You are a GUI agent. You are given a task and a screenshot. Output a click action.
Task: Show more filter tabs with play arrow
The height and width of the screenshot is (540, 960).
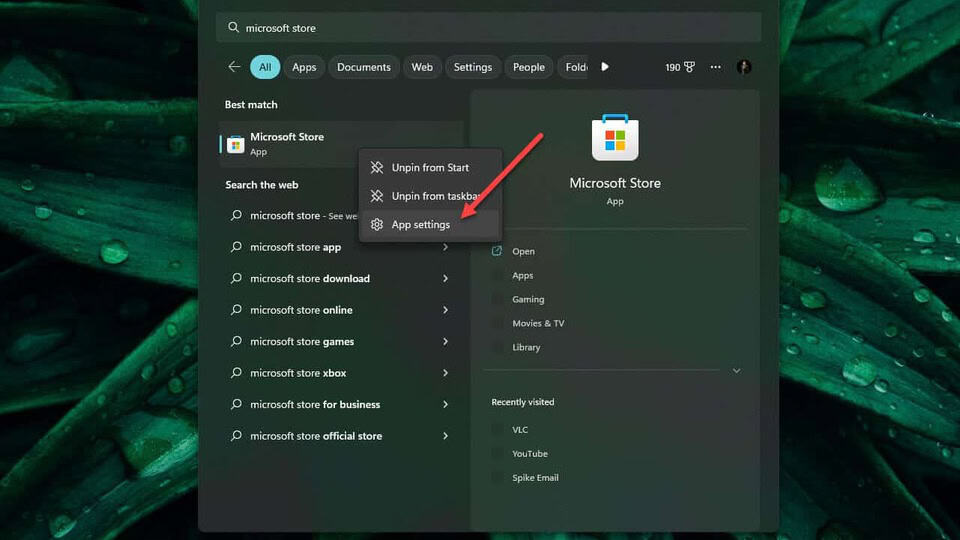point(605,67)
